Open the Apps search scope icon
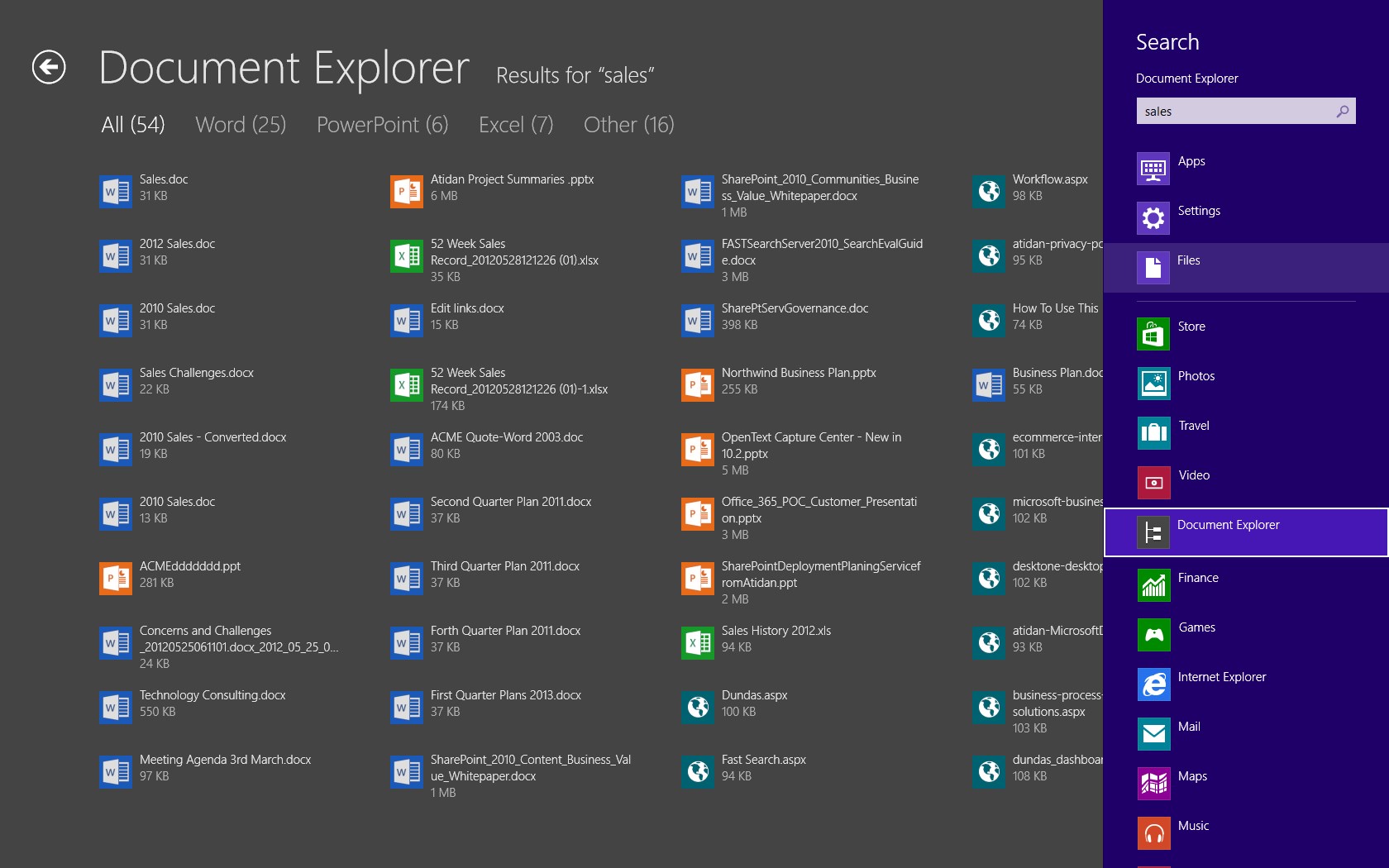This screenshot has height=868, width=1389. [1153, 169]
